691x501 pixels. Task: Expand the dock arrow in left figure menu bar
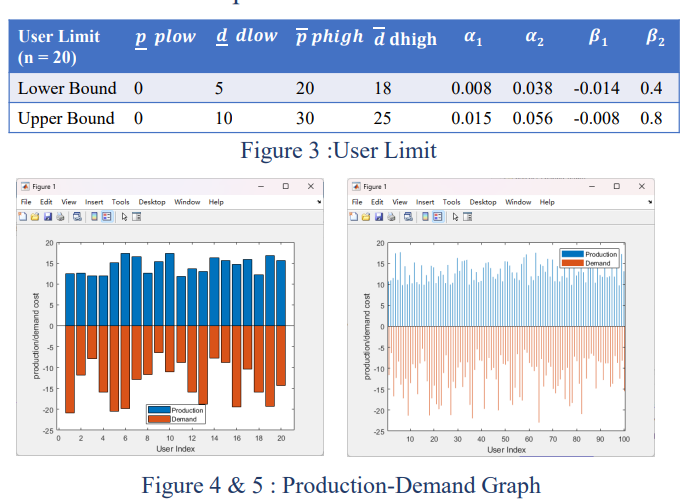(318, 202)
